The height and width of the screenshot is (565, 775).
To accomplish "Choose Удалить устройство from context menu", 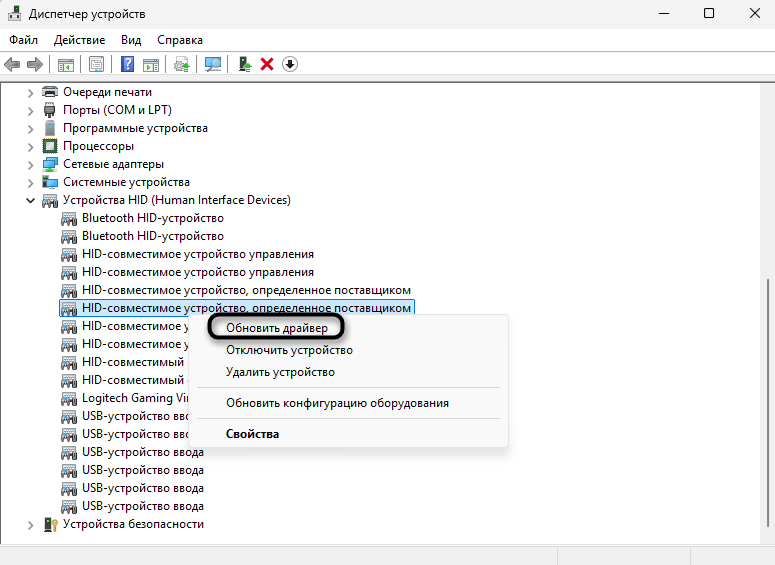I will pyautogui.click(x=280, y=372).
